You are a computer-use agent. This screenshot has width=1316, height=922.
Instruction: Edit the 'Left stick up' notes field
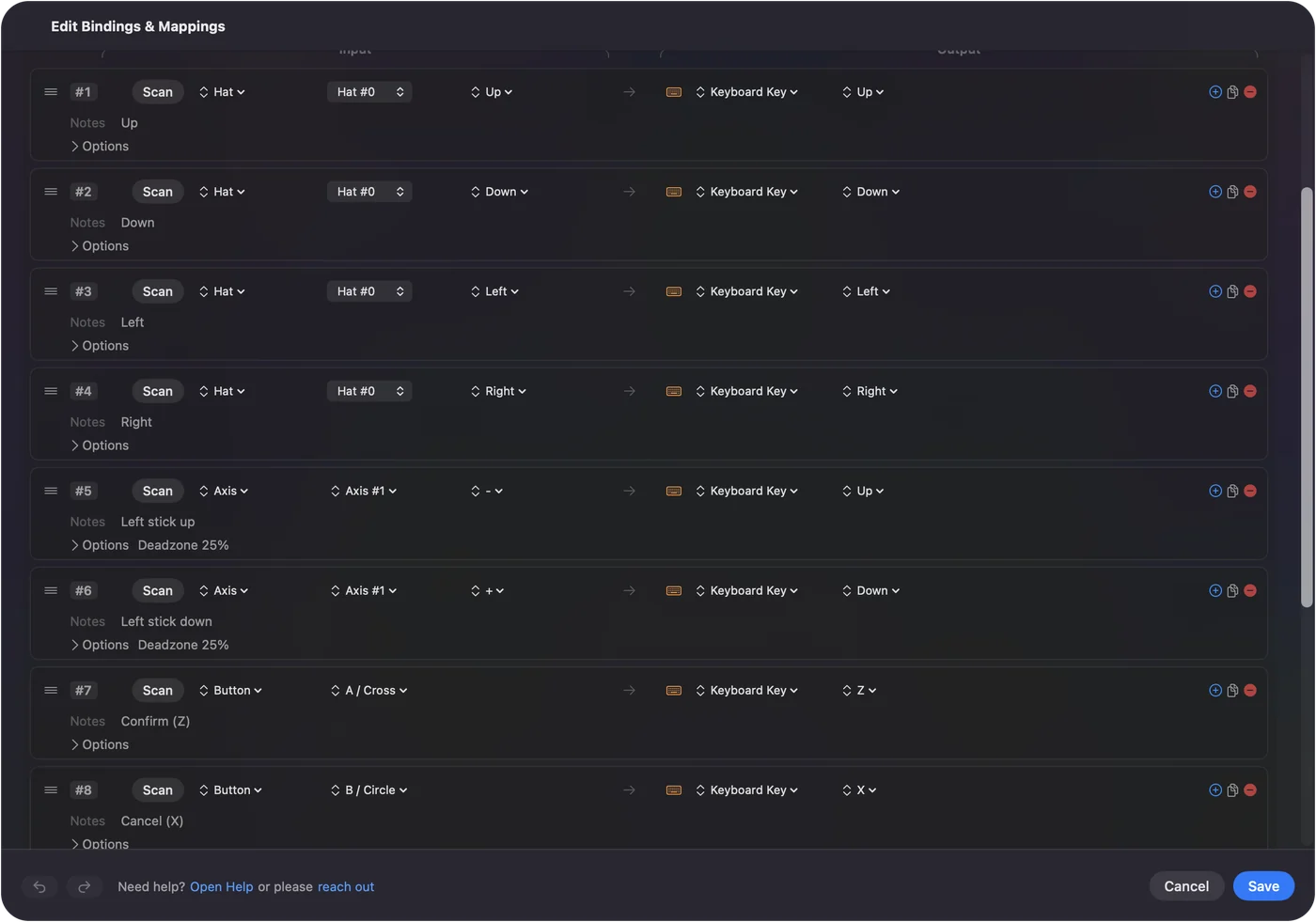point(158,522)
